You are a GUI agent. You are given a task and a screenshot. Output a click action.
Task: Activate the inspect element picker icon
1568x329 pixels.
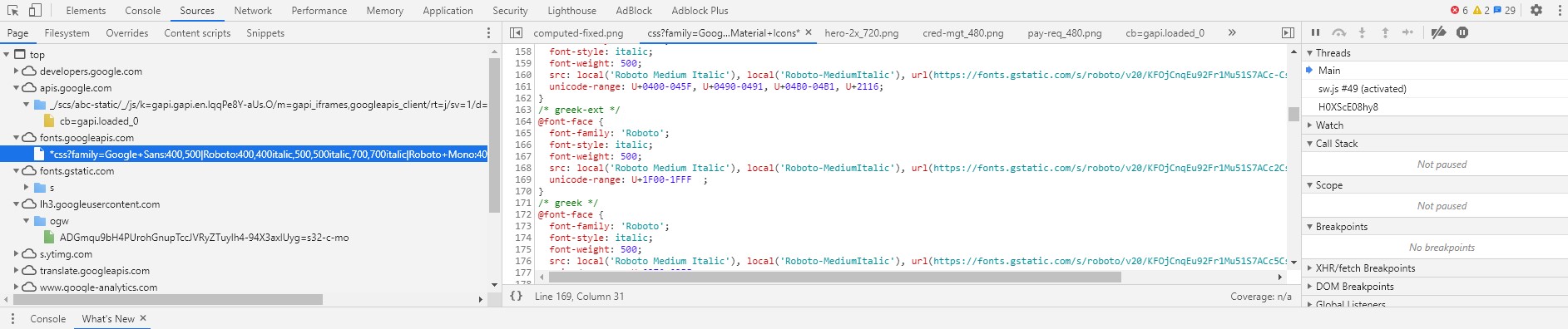click(x=13, y=10)
